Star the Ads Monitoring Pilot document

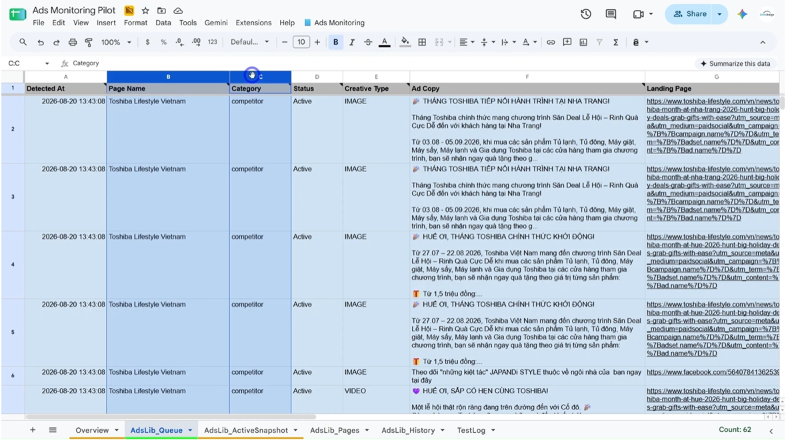tap(145, 11)
